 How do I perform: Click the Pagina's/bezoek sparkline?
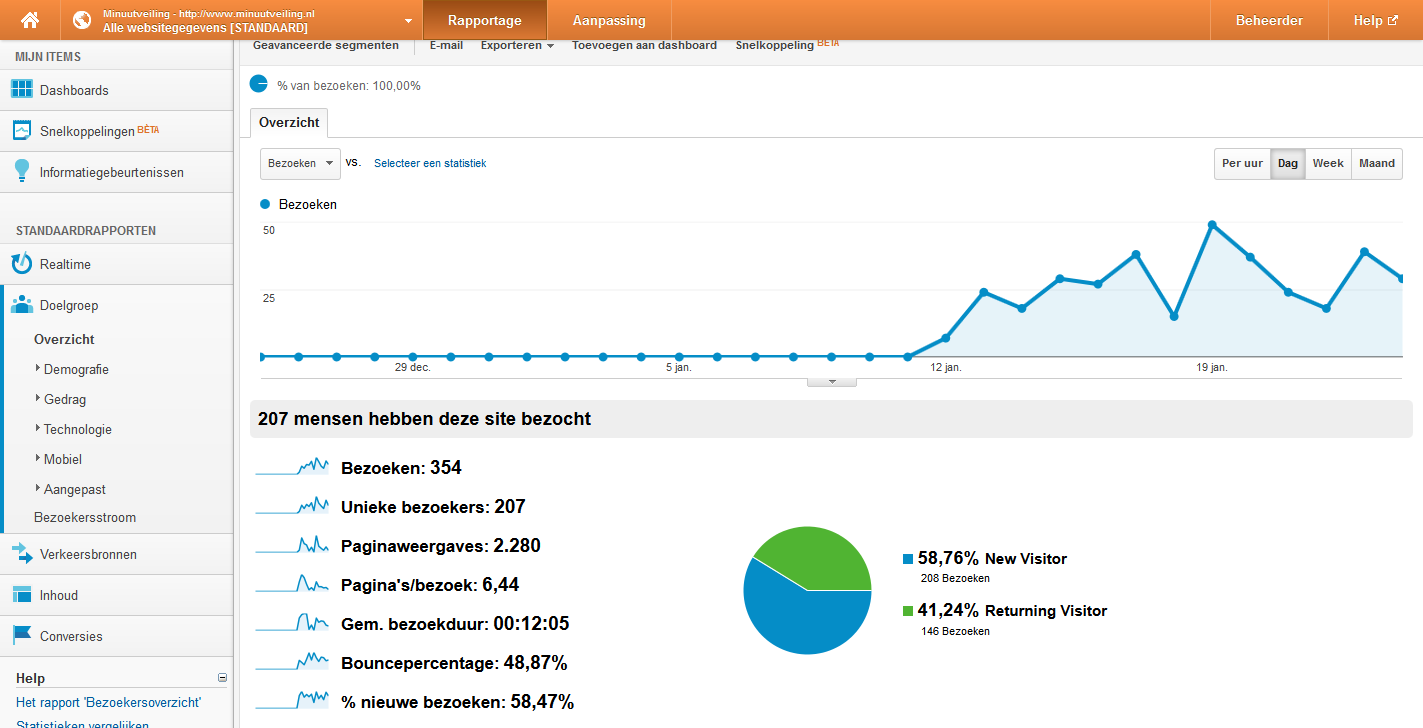tap(292, 584)
